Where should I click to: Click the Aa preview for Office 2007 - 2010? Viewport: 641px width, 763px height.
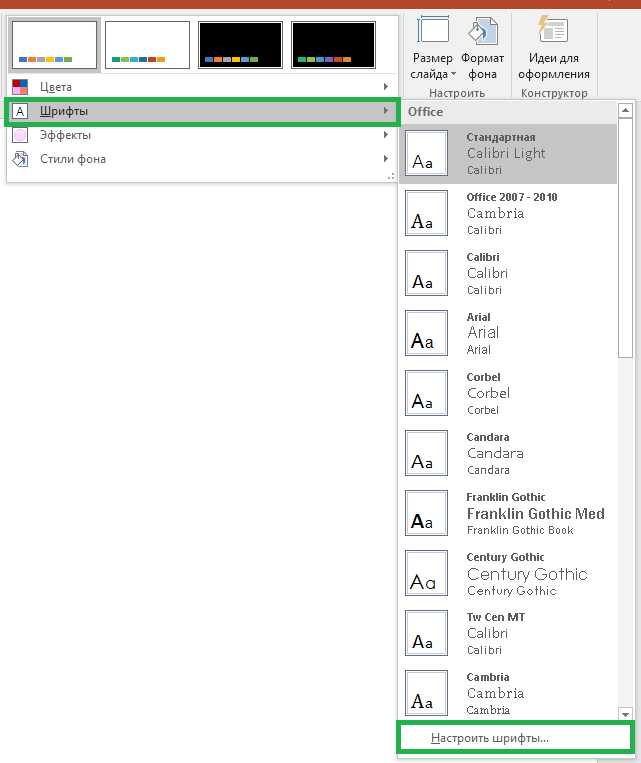click(x=426, y=213)
